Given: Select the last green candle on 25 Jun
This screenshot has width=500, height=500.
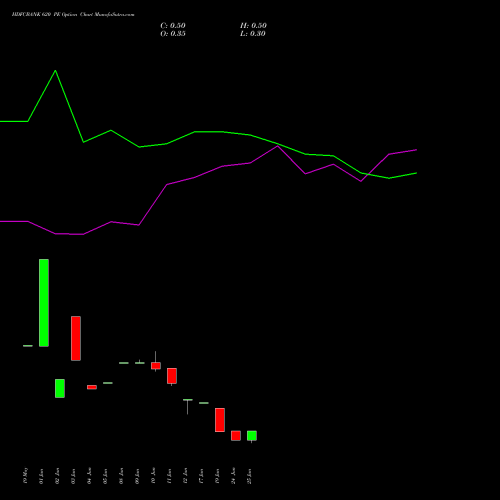Looking at the screenshot, I should (x=252, y=436).
